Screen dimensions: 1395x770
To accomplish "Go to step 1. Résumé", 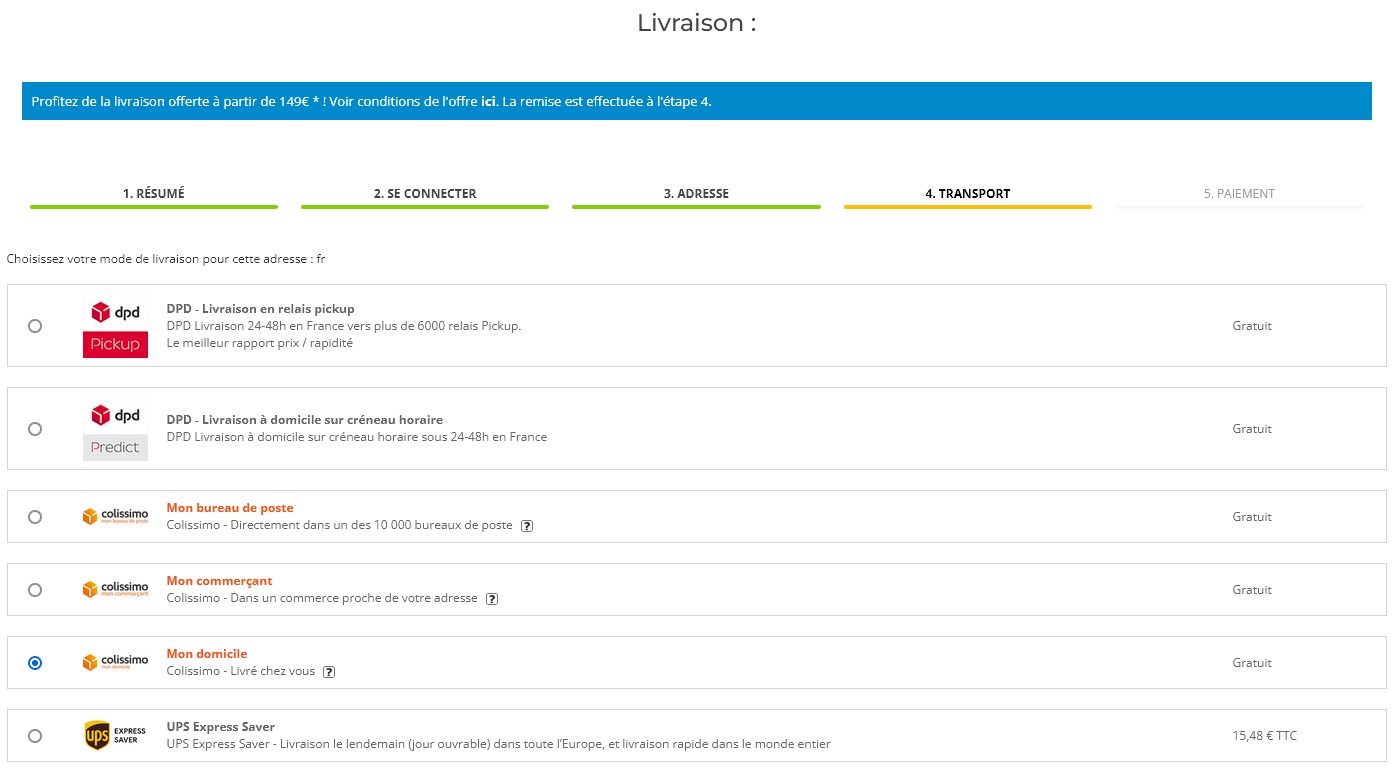I will [154, 194].
